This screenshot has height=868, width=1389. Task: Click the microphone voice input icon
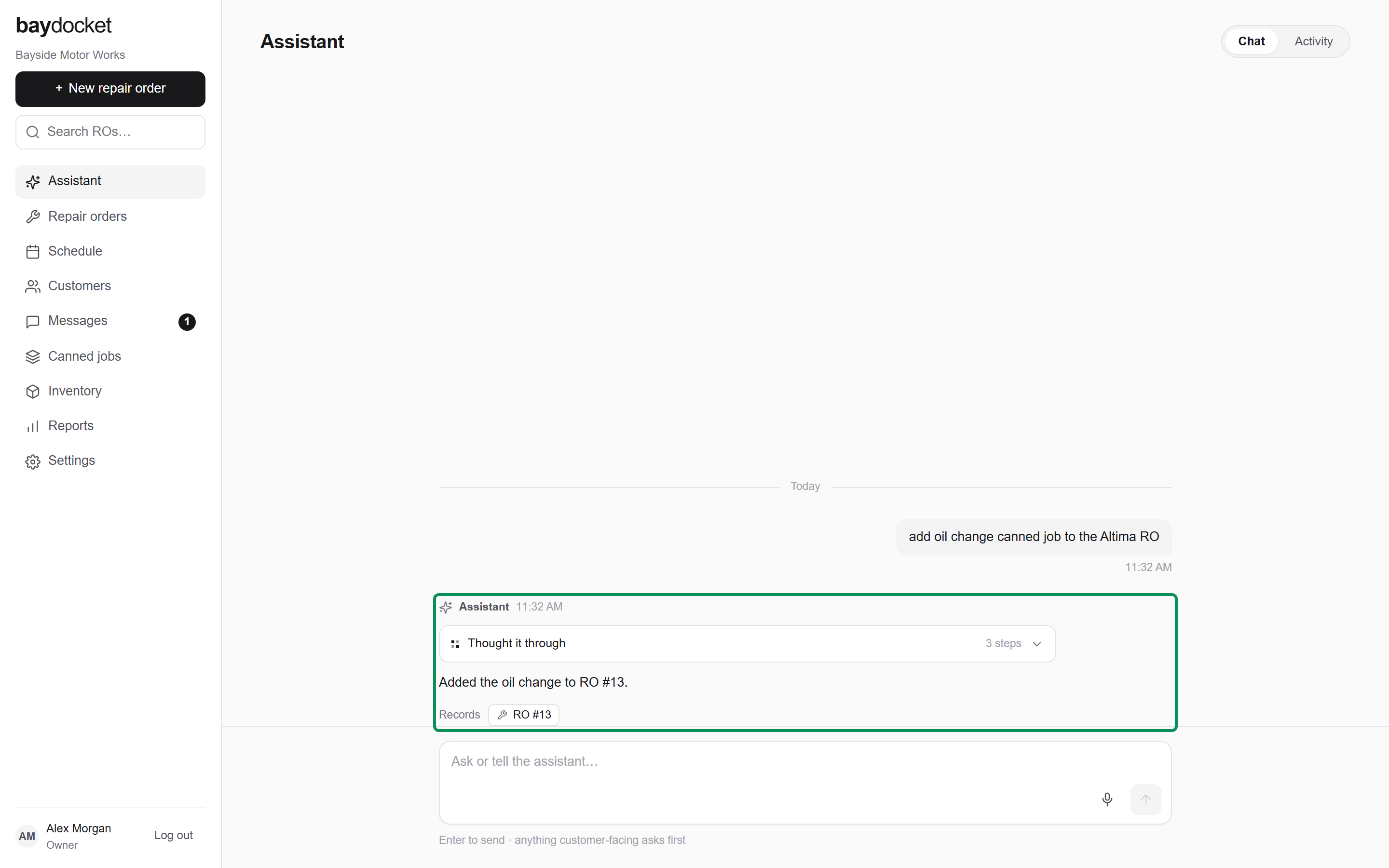[1107, 799]
